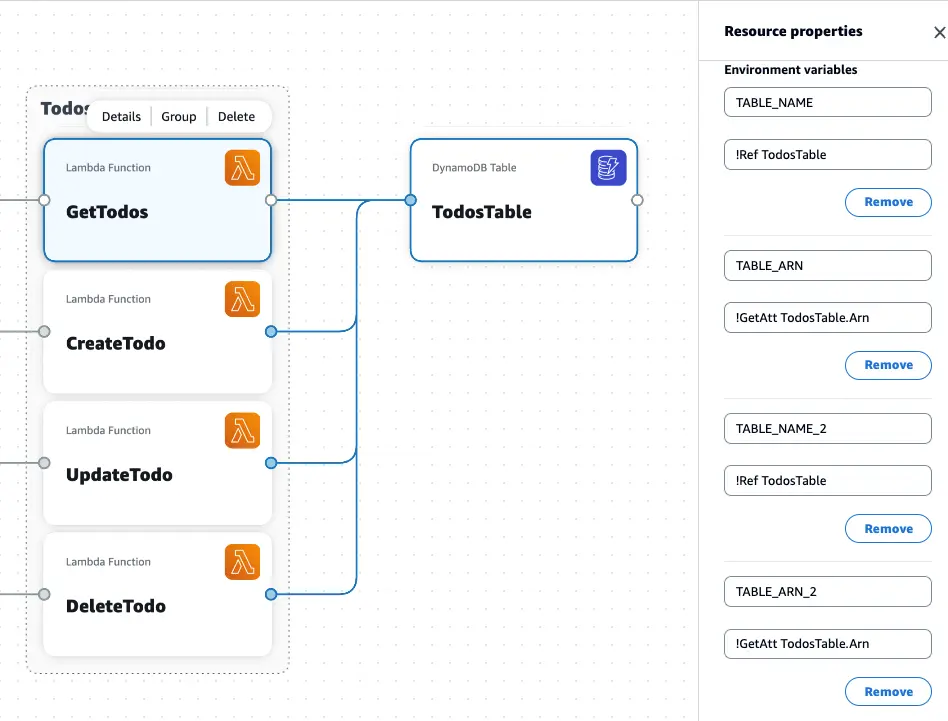Screen dimensions: 948x721
Task: Click the !GetAtt TodosTable.Arn value field
Action: [x=827, y=317]
